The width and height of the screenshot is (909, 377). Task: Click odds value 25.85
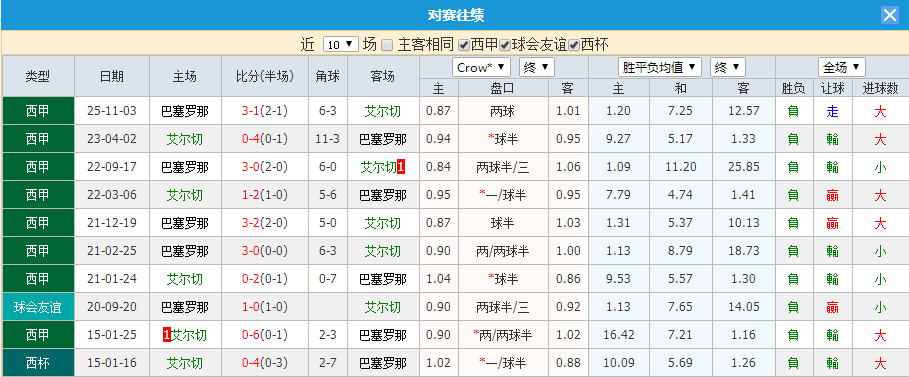(744, 167)
